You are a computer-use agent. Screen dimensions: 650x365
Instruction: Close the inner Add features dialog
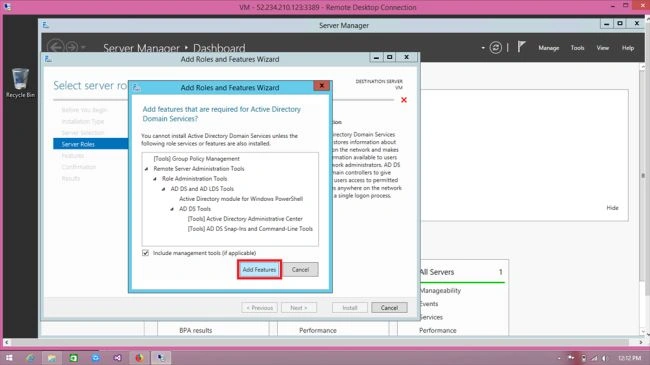(x=322, y=86)
